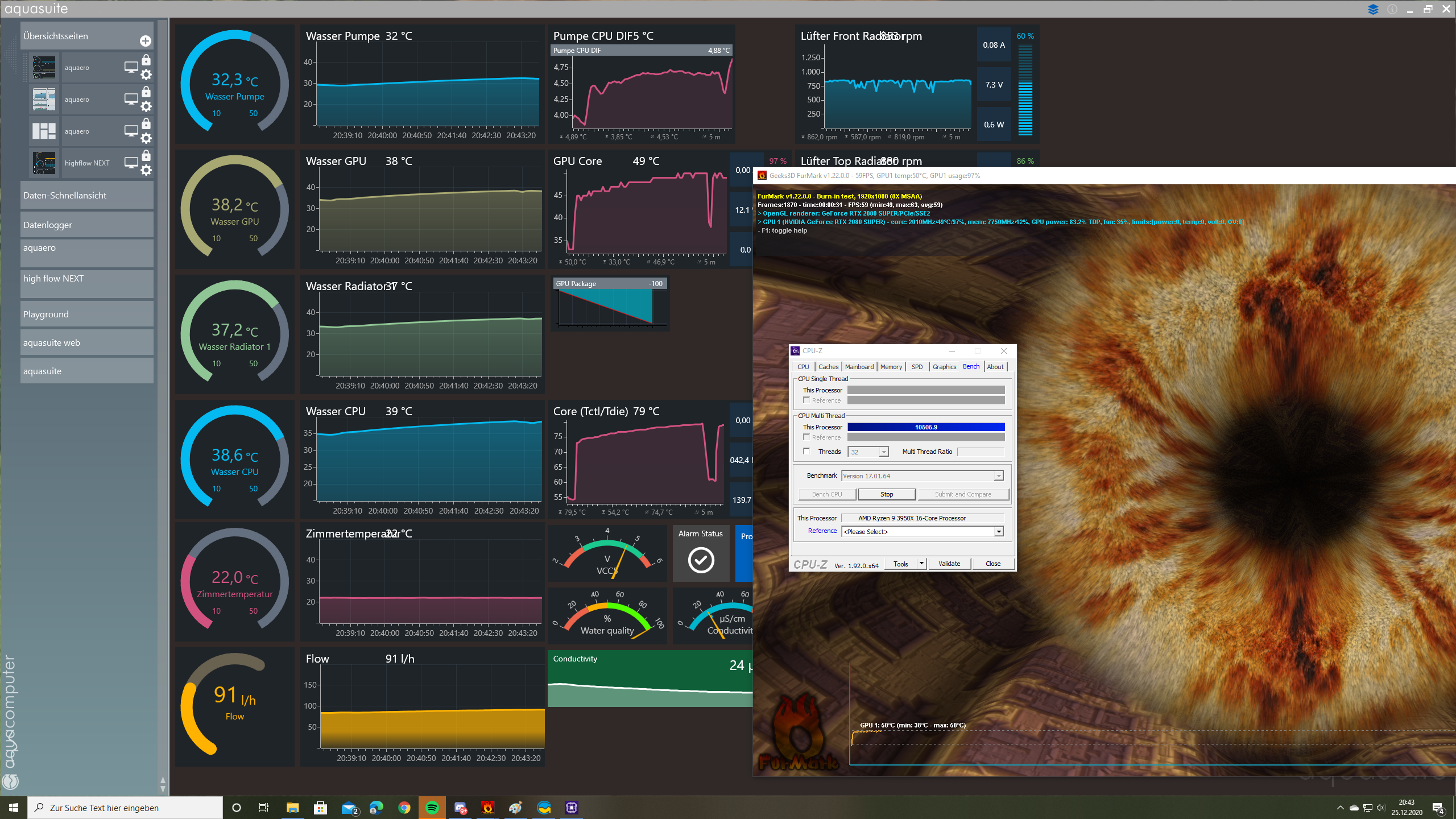Click the Windows search text field
This screenshot has width=1456, height=819.
[125, 808]
